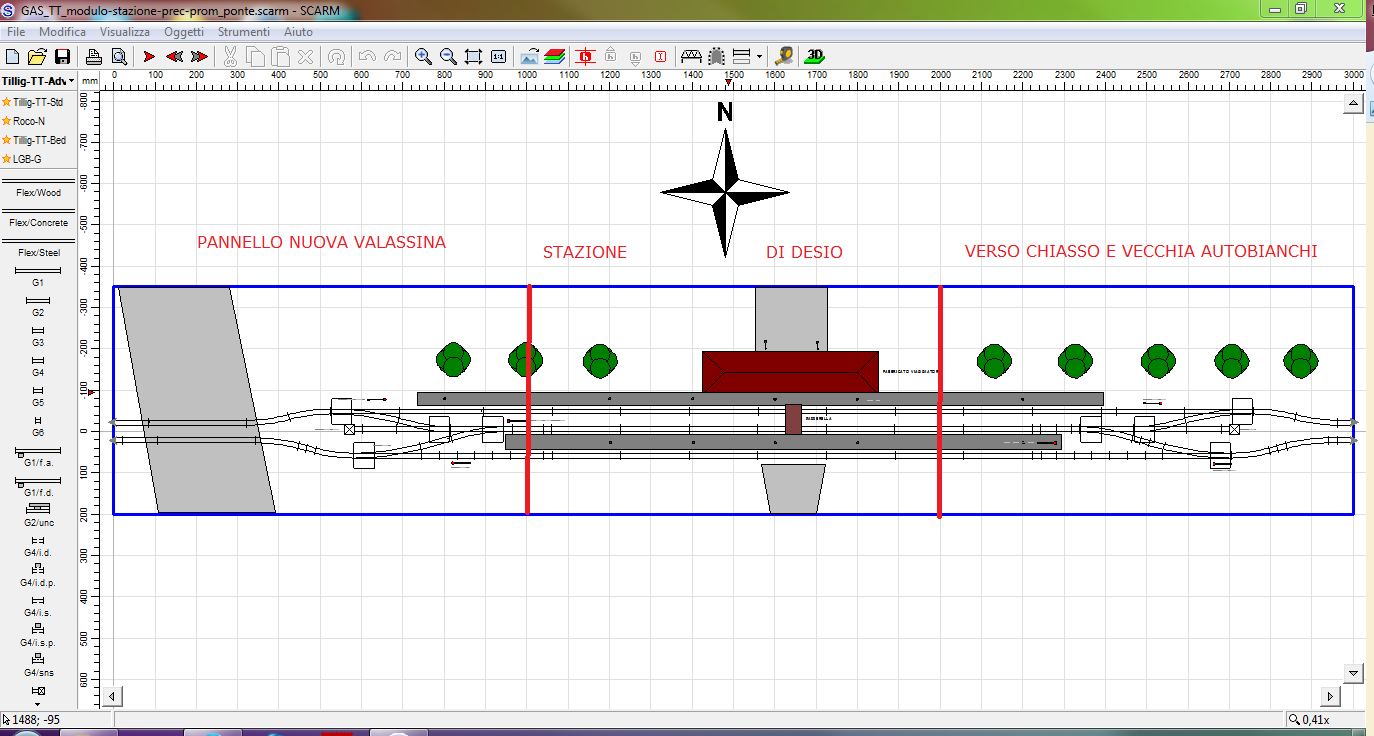Open the File menu
The image size is (1374, 736).
[x=16, y=32]
